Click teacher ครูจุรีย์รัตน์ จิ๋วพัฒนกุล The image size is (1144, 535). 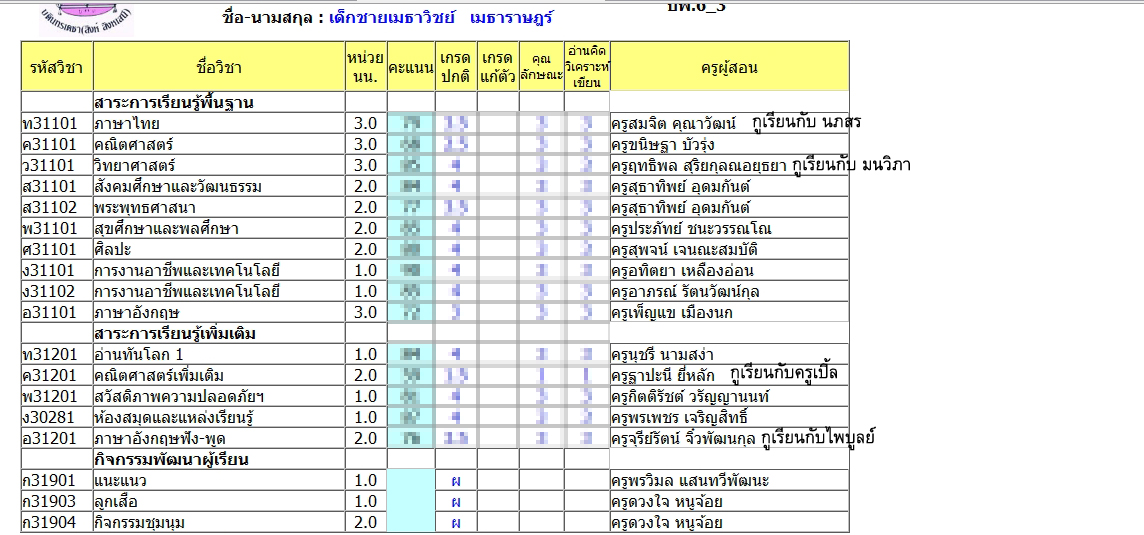(x=684, y=439)
